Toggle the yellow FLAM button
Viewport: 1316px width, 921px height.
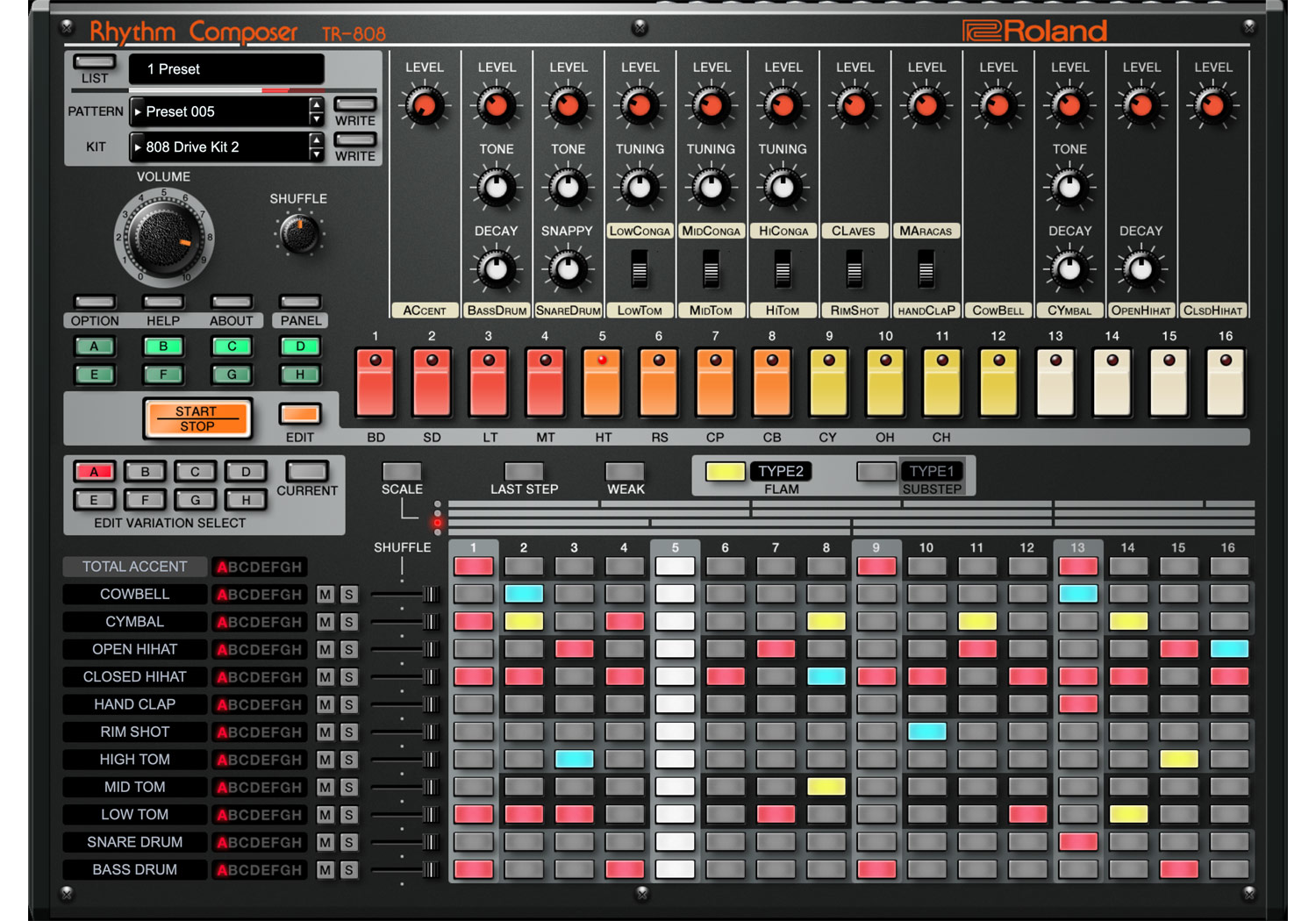(726, 471)
